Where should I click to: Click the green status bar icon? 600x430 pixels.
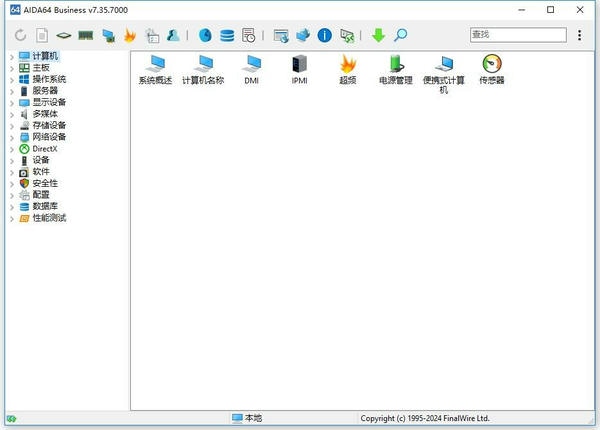11,419
